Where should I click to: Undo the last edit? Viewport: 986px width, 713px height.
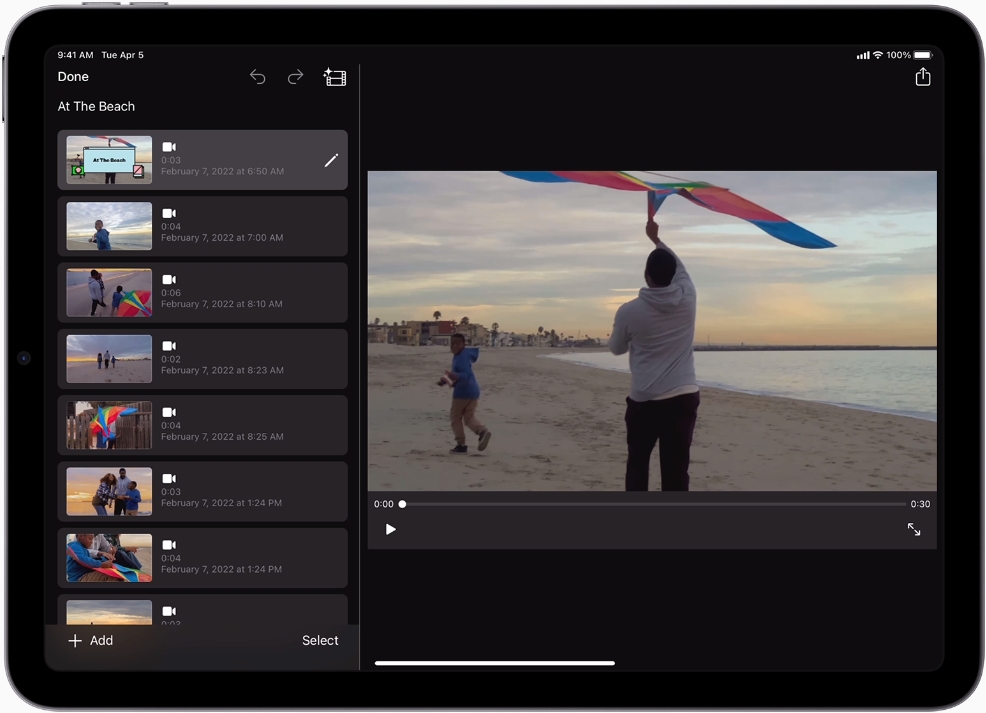pyautogui.click(x=257, y=77)
